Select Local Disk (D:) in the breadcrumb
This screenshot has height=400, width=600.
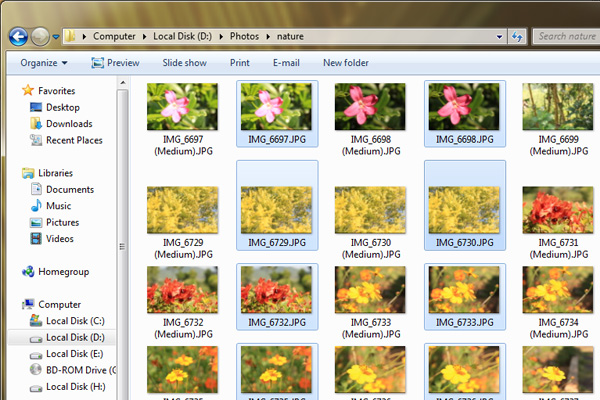point(183,36)
